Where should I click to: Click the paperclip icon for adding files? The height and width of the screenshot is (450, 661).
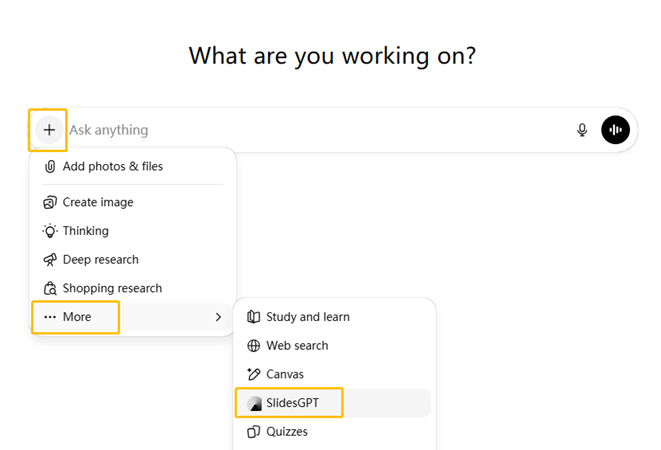[50, 167]
